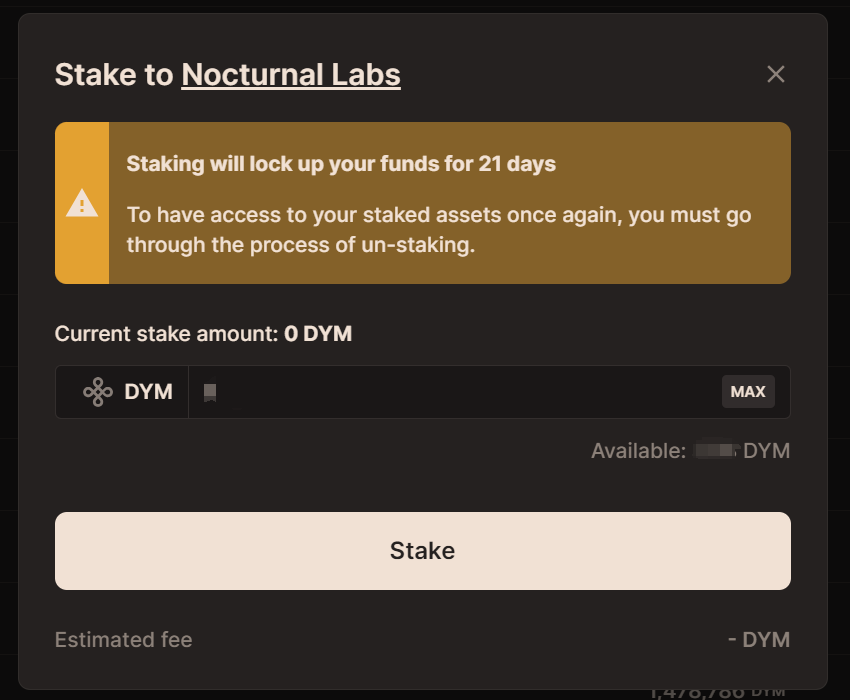Click the "Estimated fee" label
This screenshot has height=700, width=850.
(x=123, y=640)
